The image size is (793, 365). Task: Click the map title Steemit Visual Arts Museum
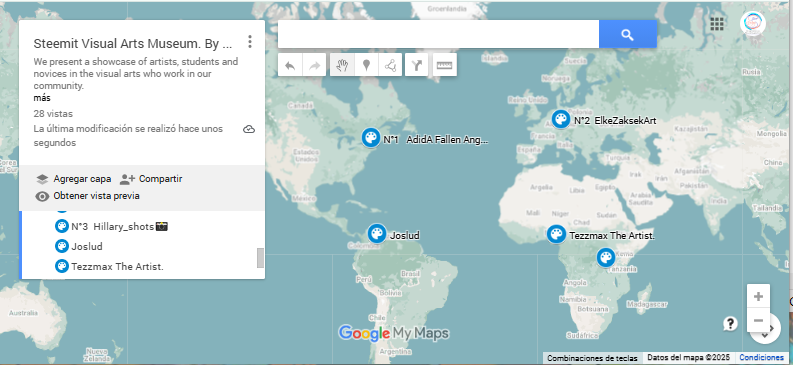(133, 44)
